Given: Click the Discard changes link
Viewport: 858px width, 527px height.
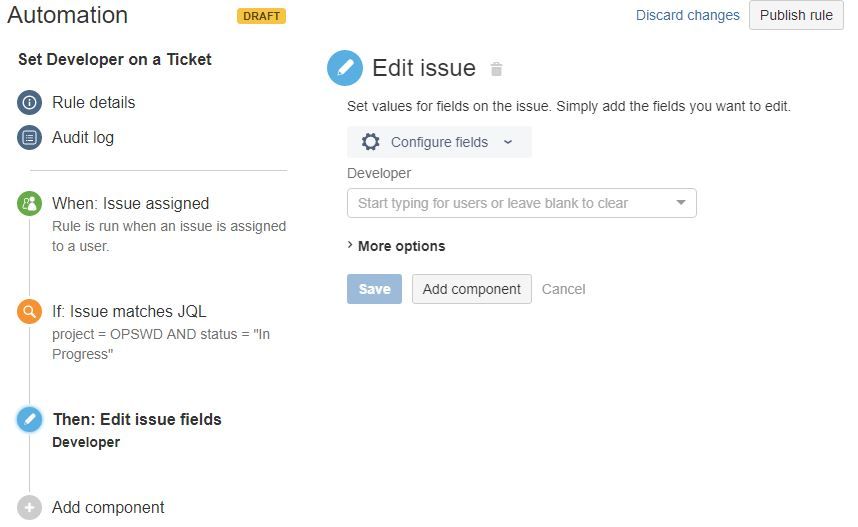Looking at the screenshot, I should (x=687, y=15).
